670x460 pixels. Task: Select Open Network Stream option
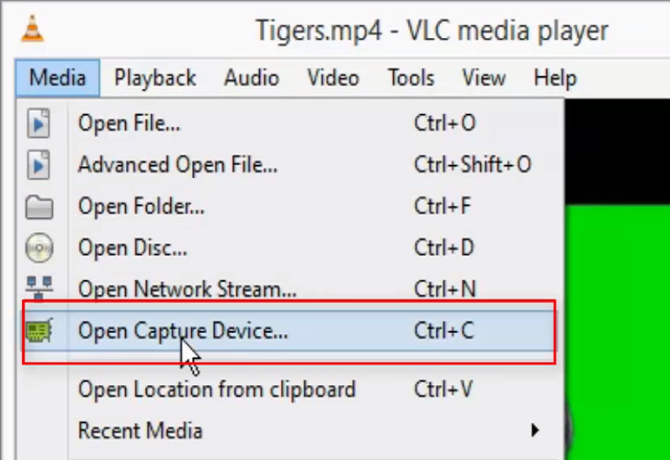click(187, 290)
